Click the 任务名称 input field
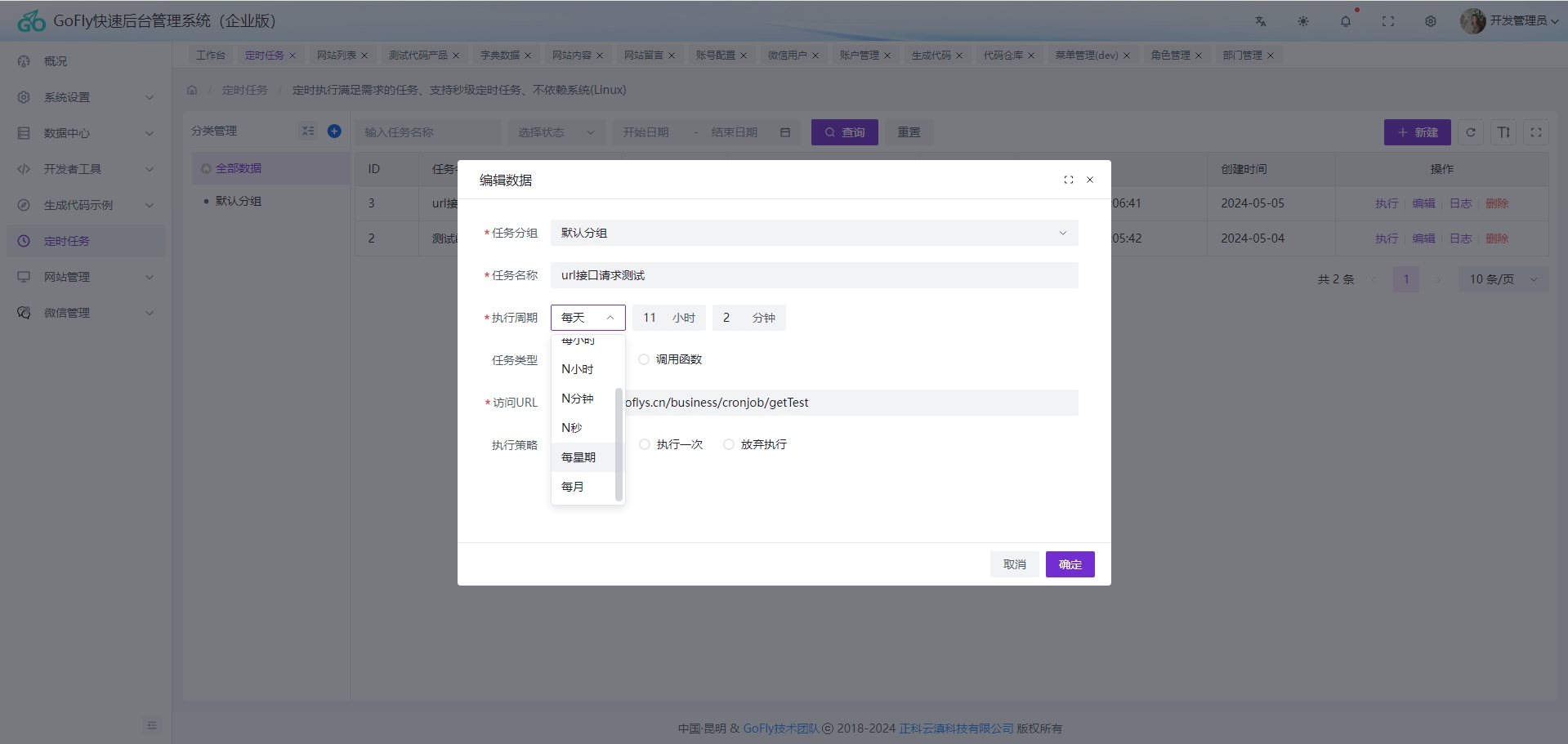The height and width of the screenshot is (744, 1568). [x=815, y=275]
